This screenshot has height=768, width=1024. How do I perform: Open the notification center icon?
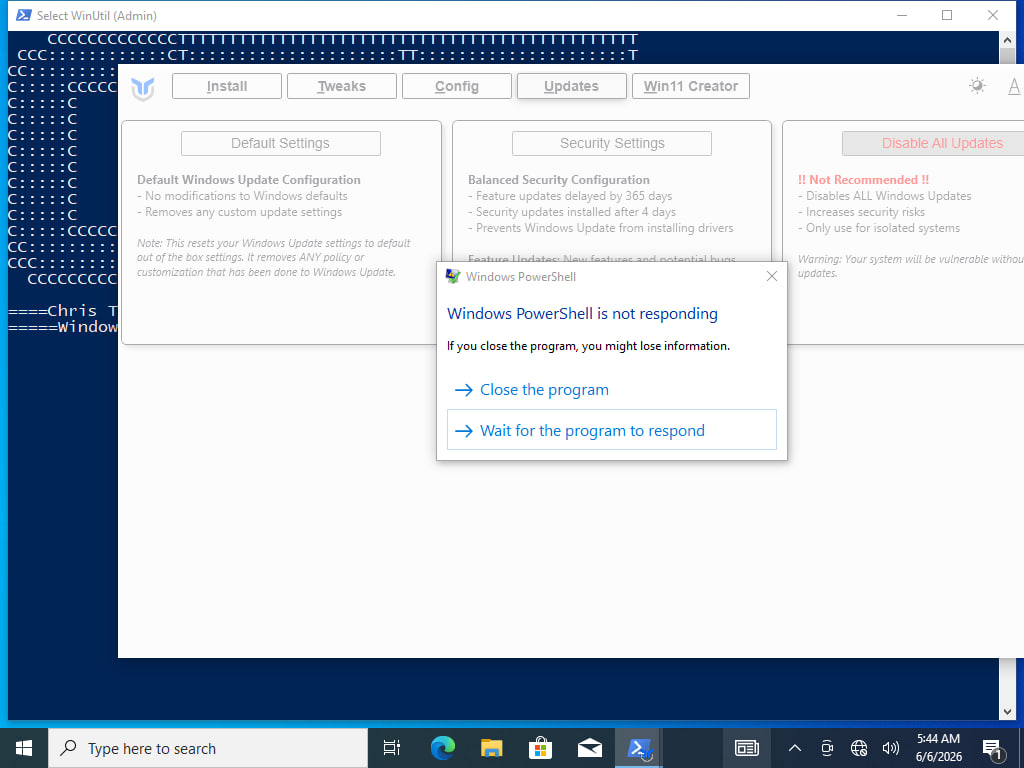[x=993, y=748]
